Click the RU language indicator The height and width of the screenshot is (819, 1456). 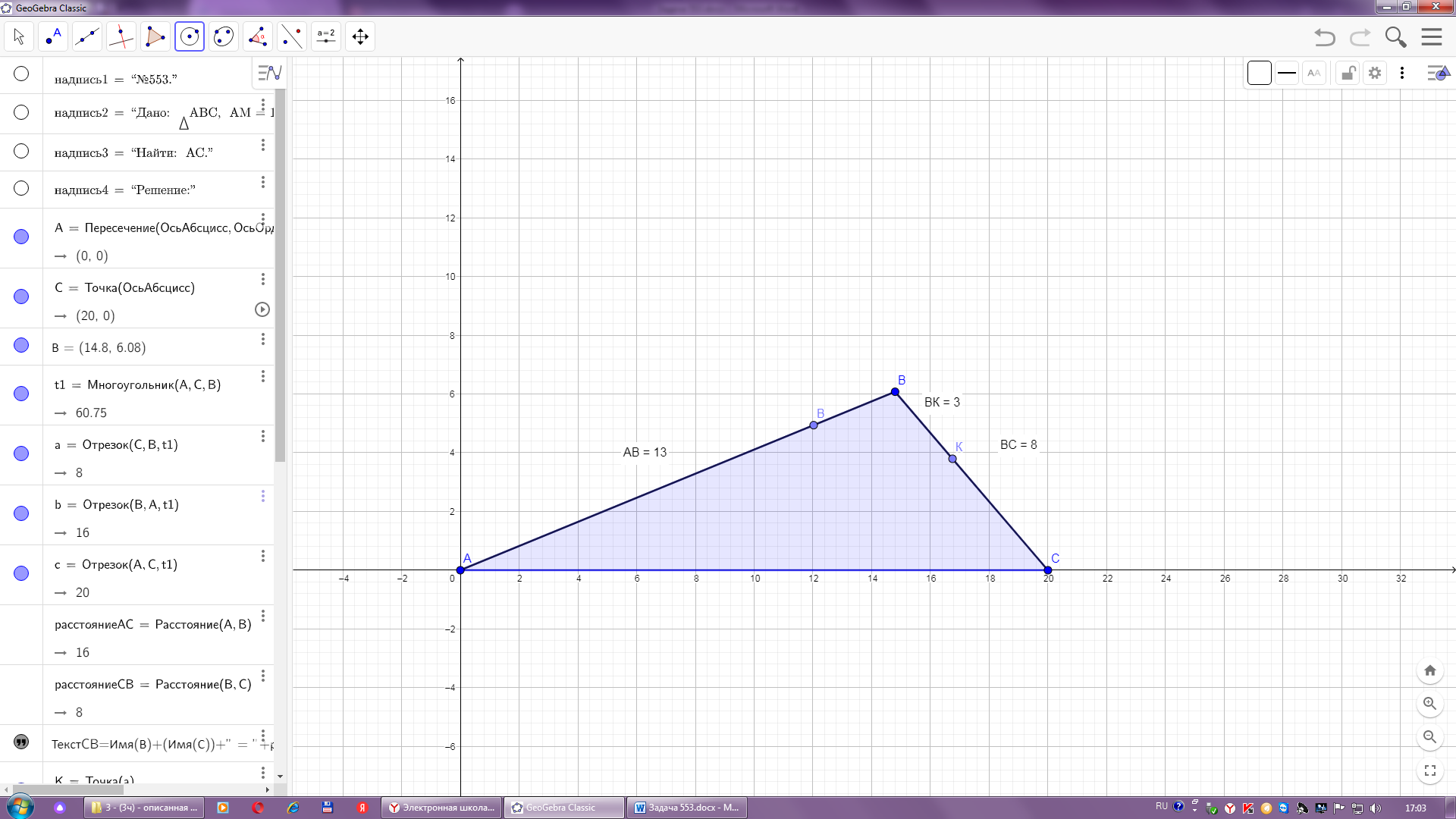point(1162,807)
